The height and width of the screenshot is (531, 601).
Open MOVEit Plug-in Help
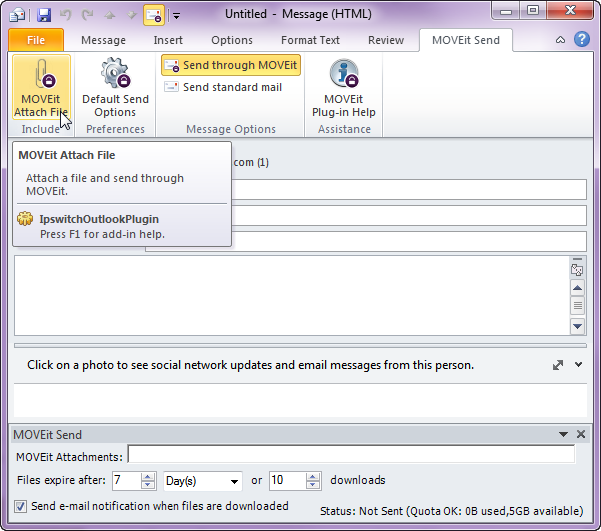click(x=344, y=88)
